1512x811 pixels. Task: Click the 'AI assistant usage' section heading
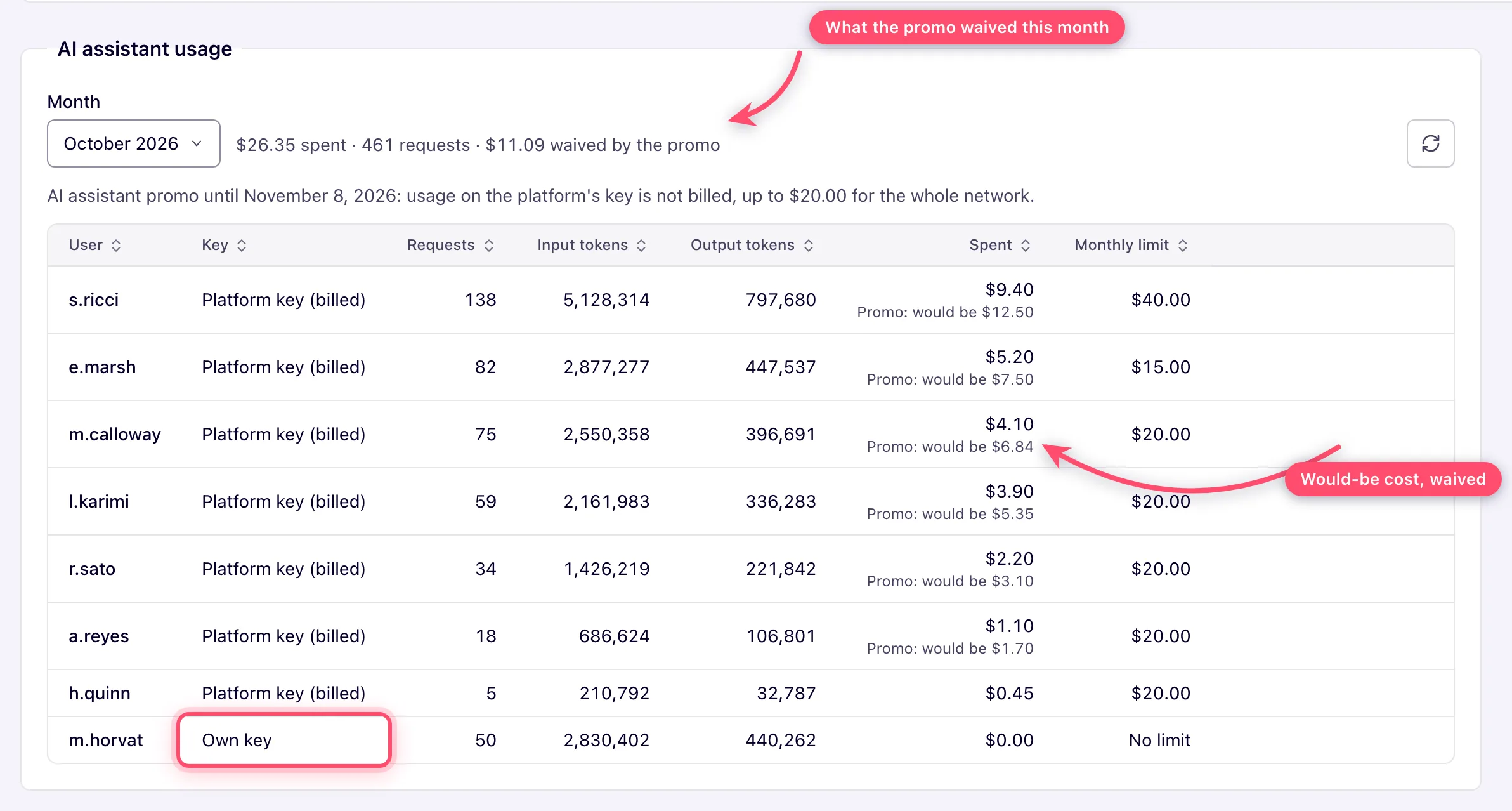click(x=145, y=49)
